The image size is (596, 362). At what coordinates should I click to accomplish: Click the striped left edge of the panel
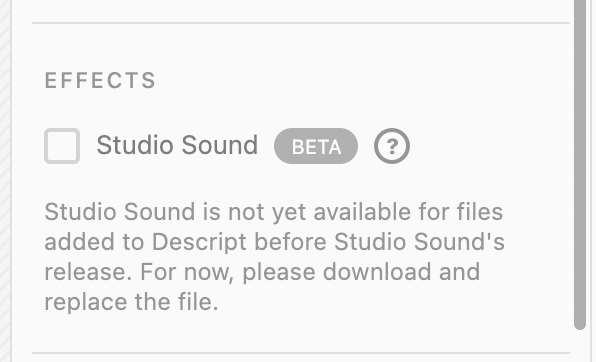tap(5, 181)
